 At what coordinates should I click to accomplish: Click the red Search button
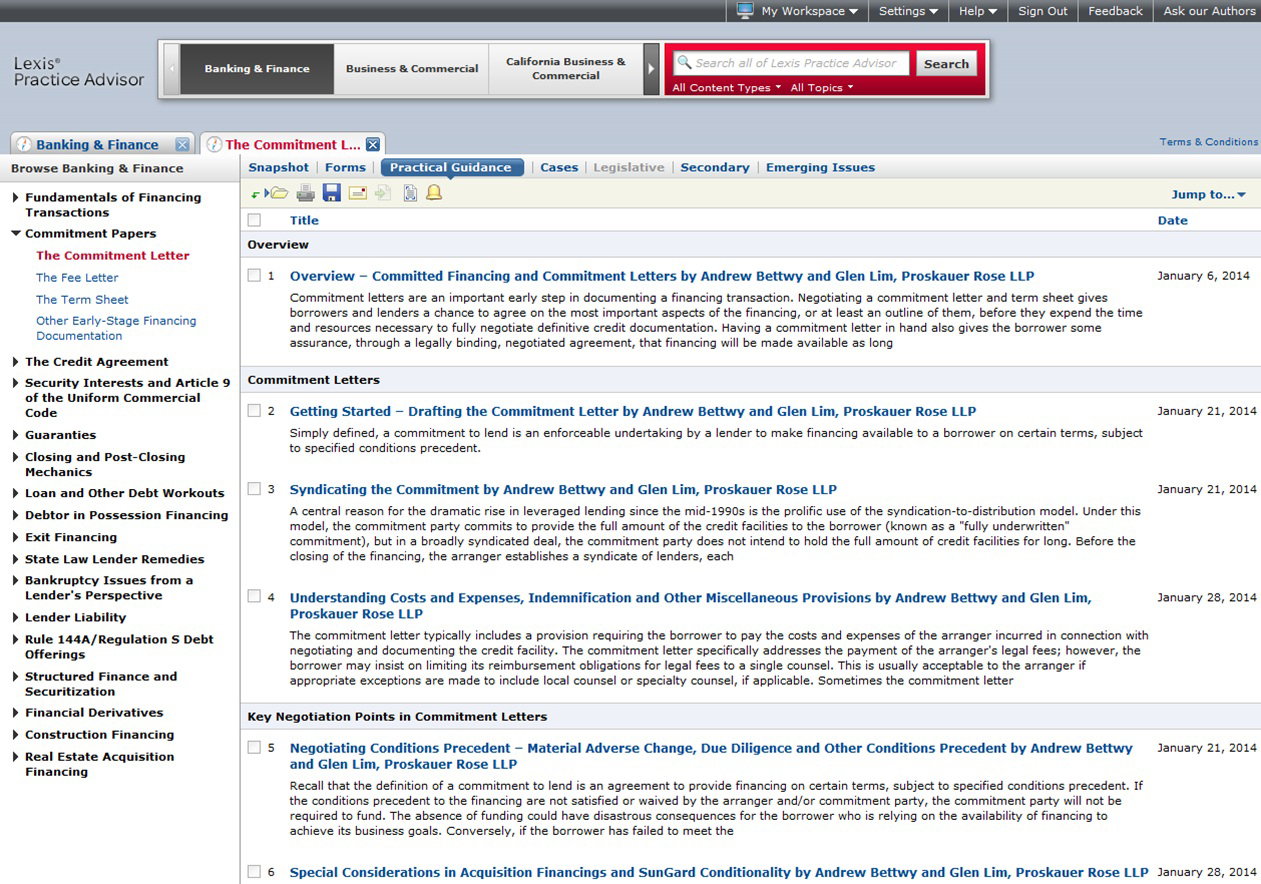point(946,64)
